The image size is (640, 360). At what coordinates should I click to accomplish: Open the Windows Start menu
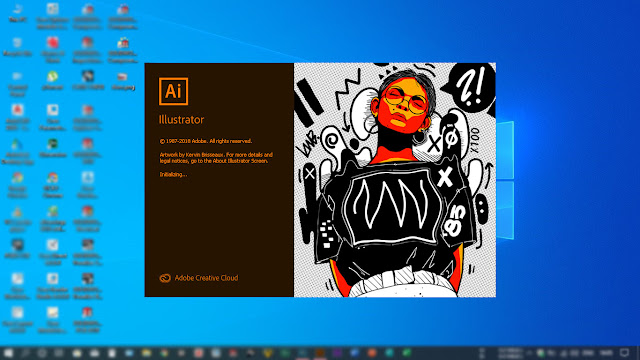pos(8,353)
